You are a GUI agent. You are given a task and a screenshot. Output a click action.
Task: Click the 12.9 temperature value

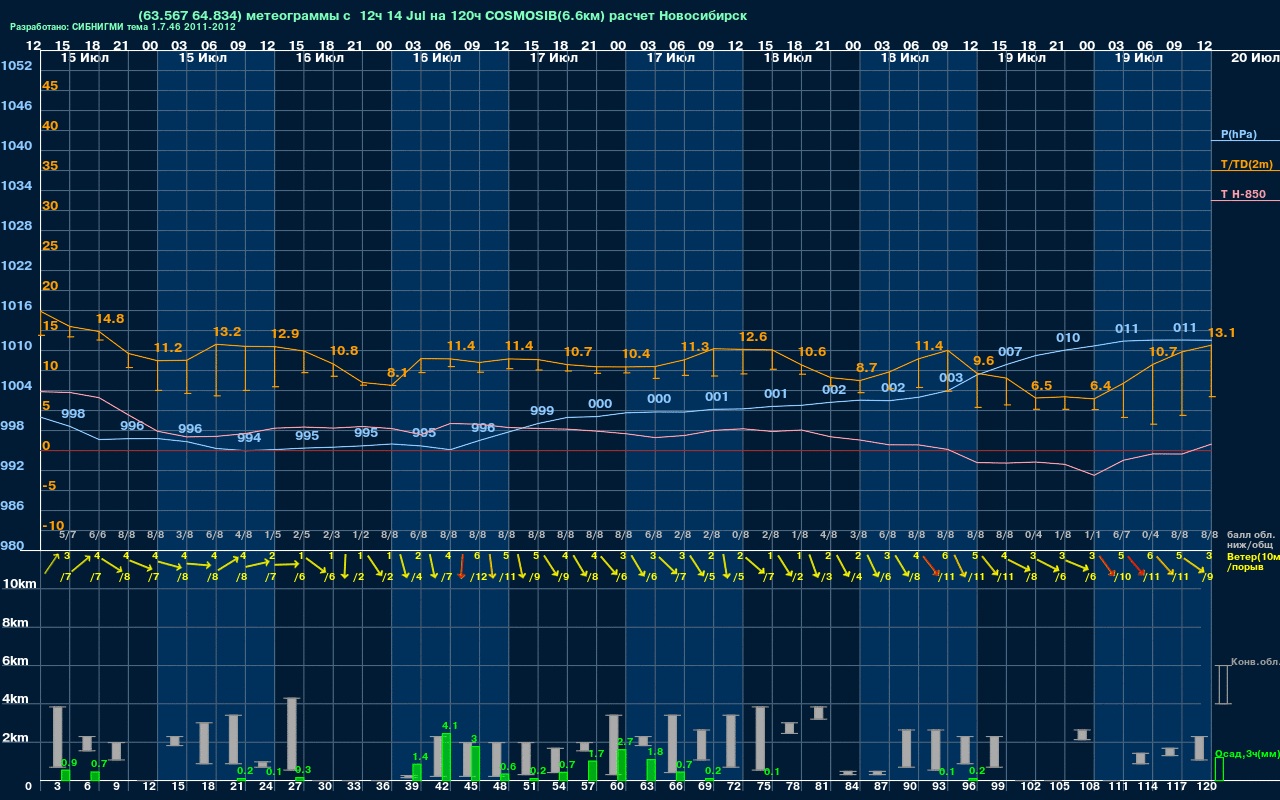pos(285,334)
